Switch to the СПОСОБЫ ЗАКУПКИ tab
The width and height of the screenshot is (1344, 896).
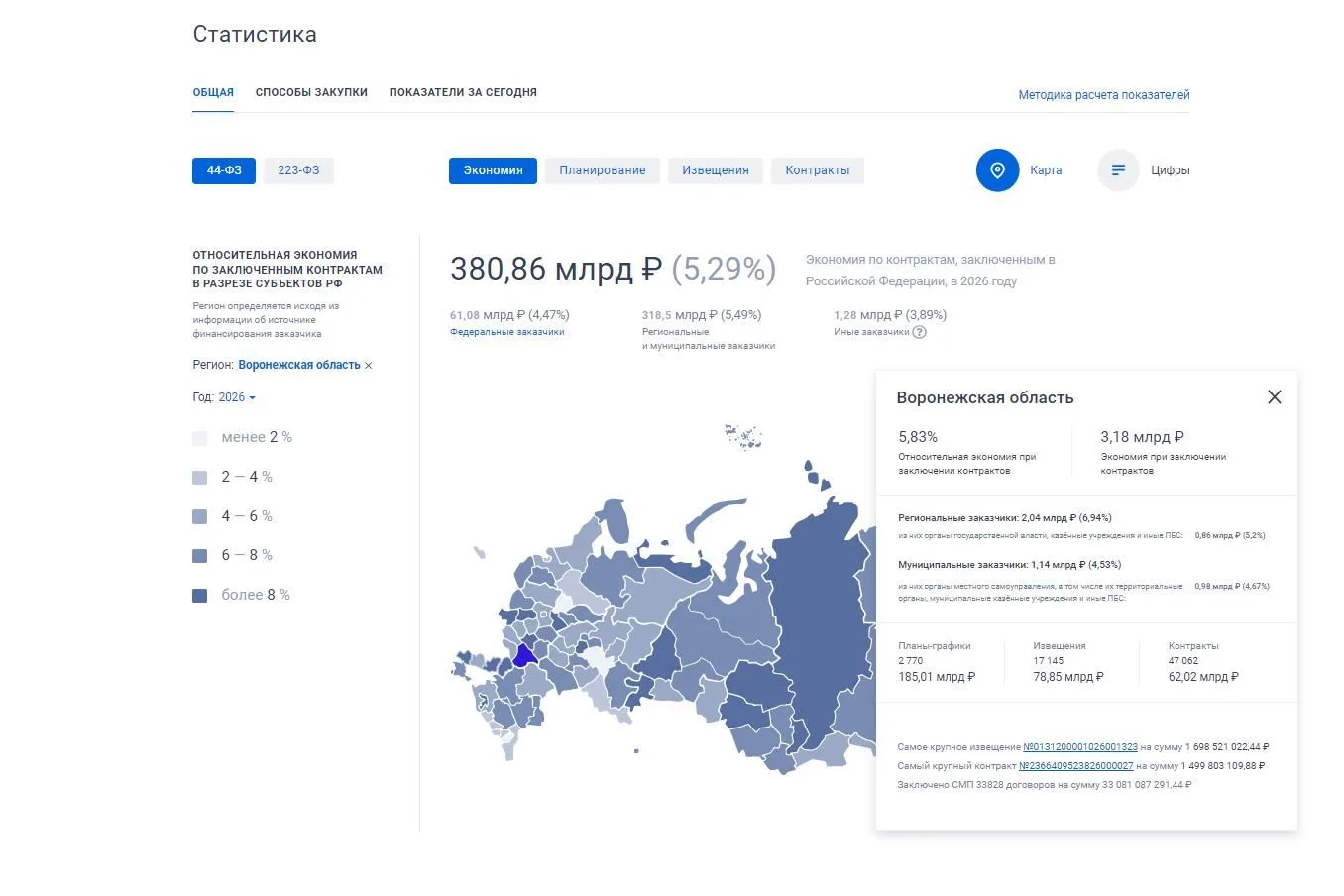pos(311,92)
